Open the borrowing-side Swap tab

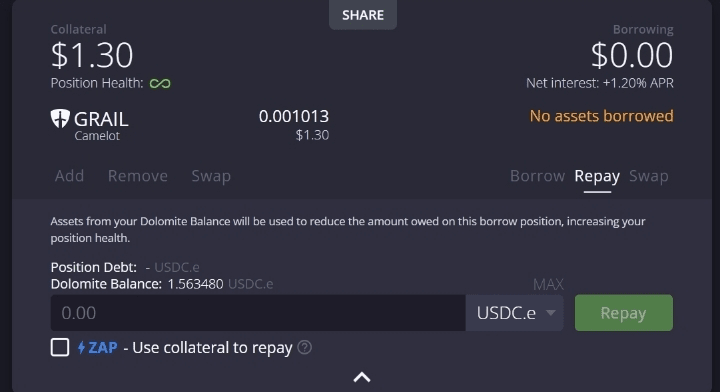coord(648,176)
